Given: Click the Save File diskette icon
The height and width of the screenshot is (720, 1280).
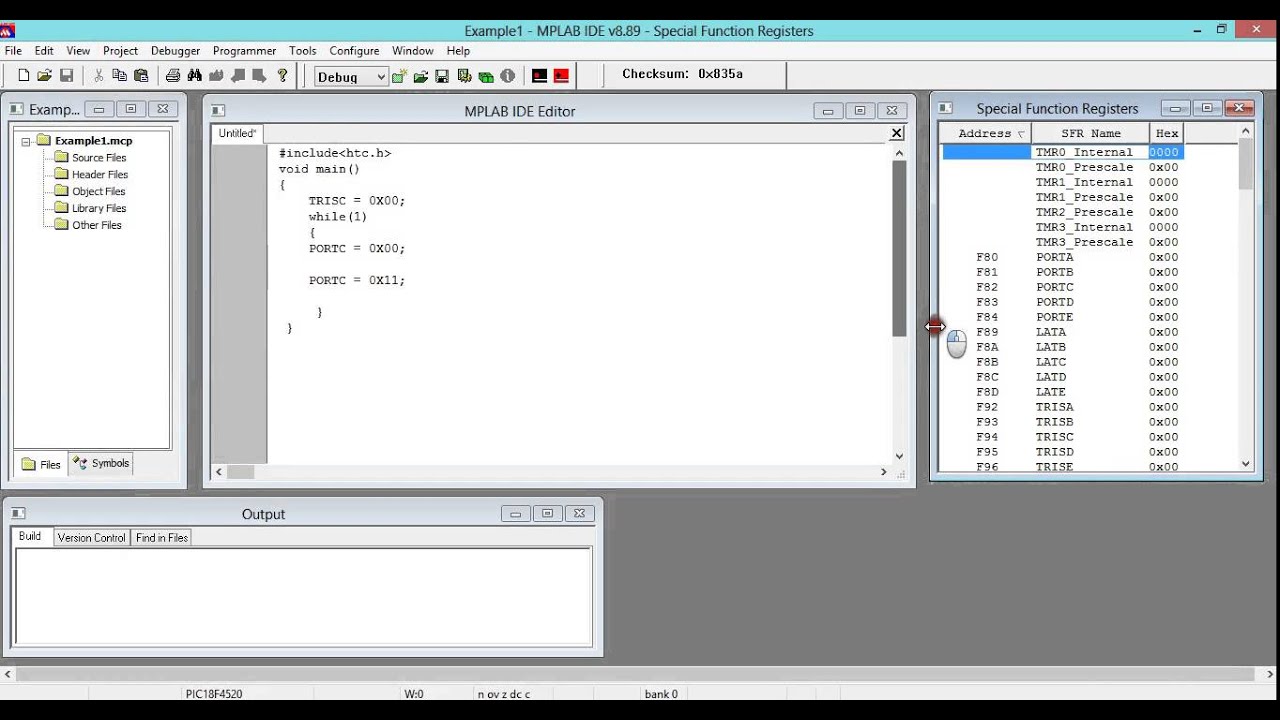Looking at the screenshot, I should click(x=67, y=76).
